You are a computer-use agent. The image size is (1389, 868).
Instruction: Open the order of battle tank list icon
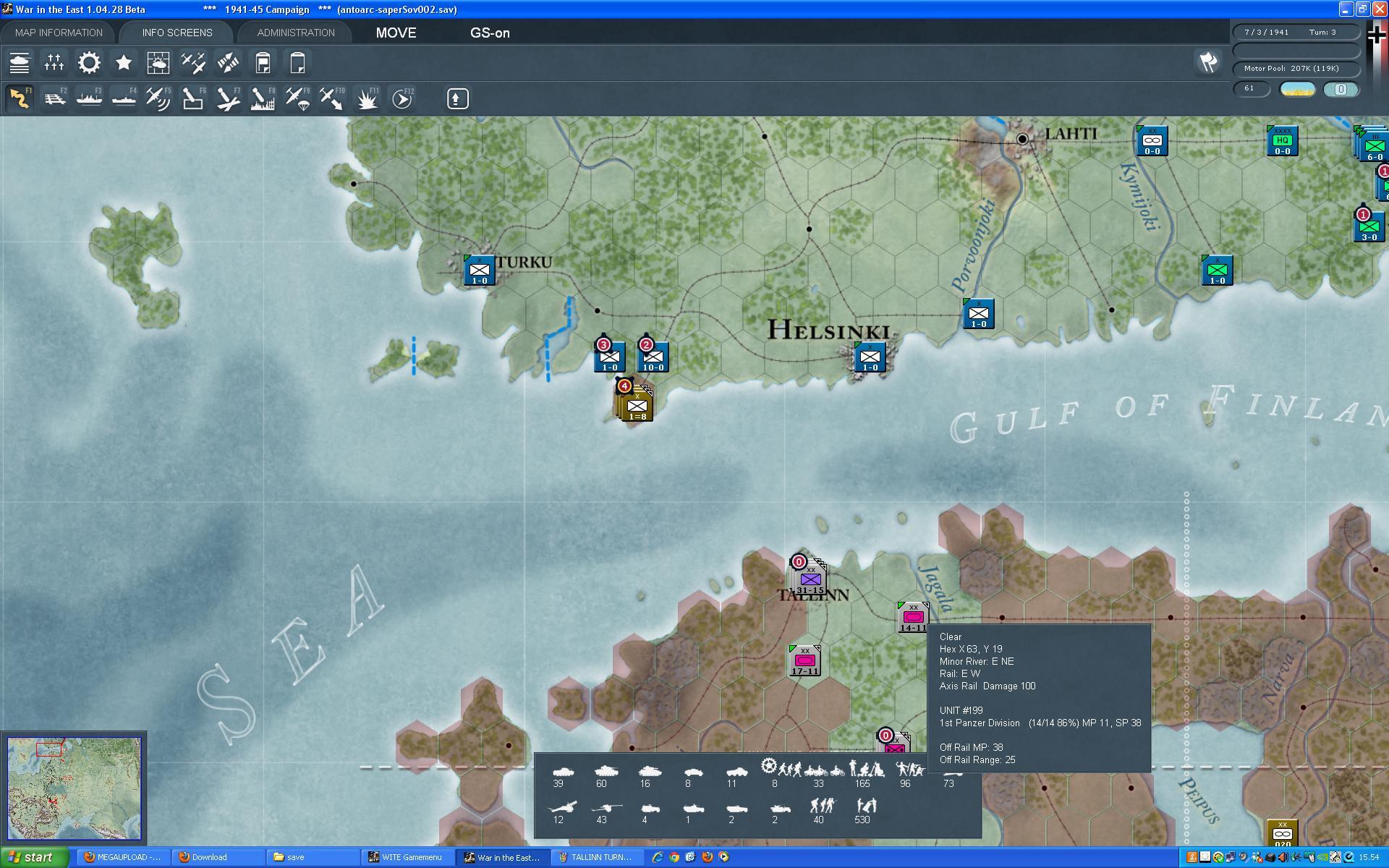click(x=20, y=63)
